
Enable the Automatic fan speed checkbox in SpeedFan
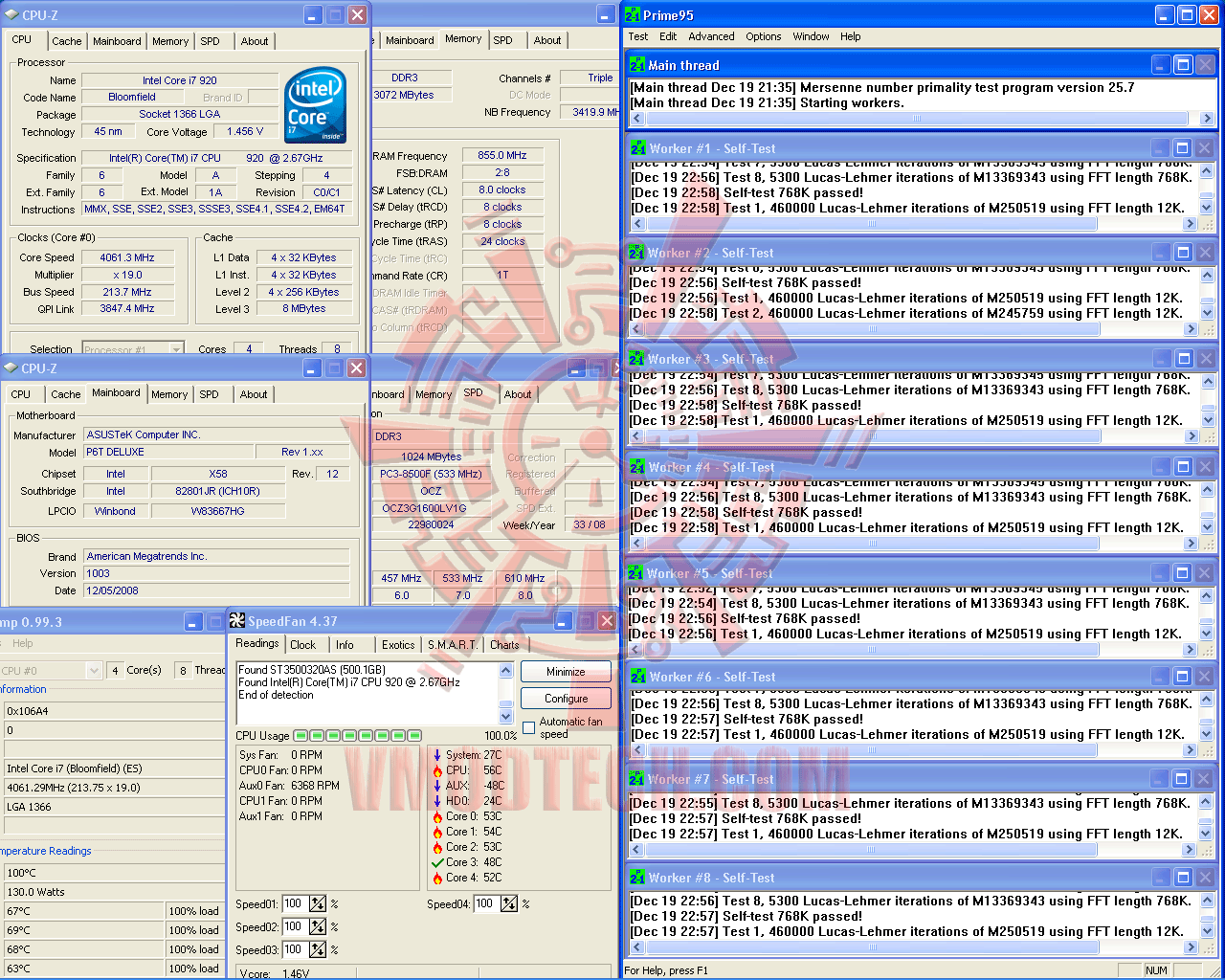(x=529, y=728)
